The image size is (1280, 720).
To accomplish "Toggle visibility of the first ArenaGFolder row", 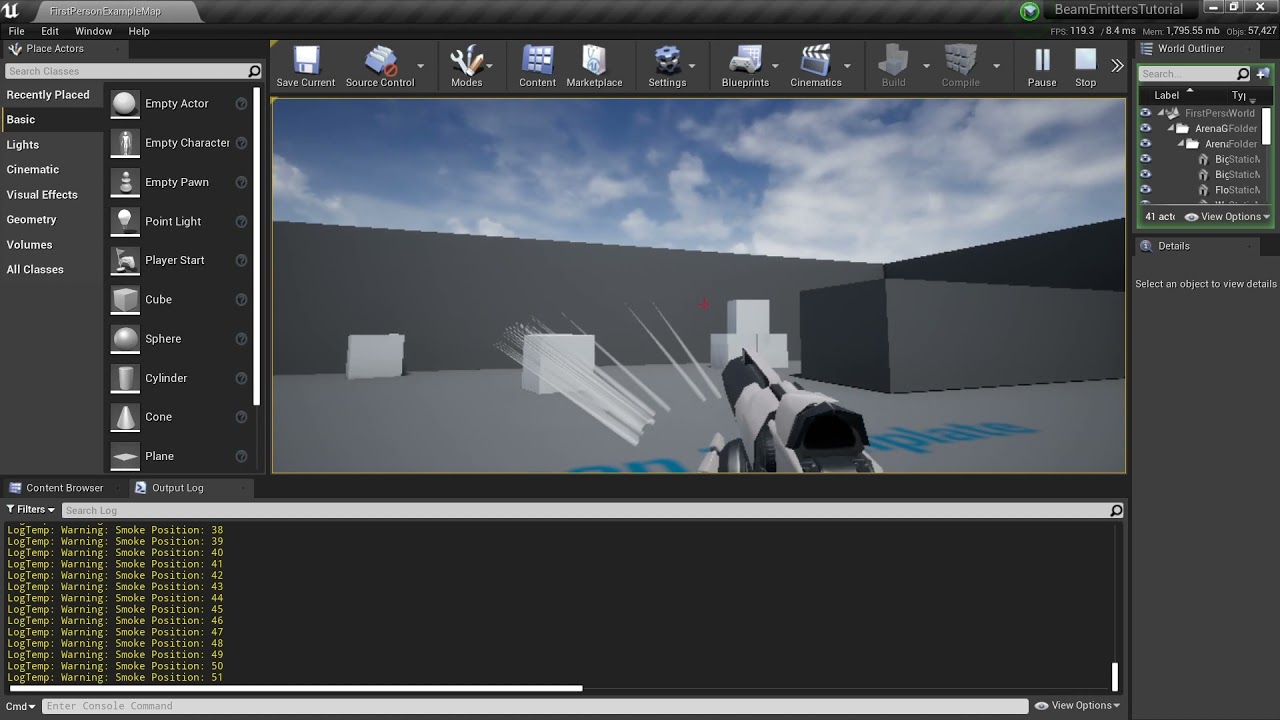I will [1146, 128].
